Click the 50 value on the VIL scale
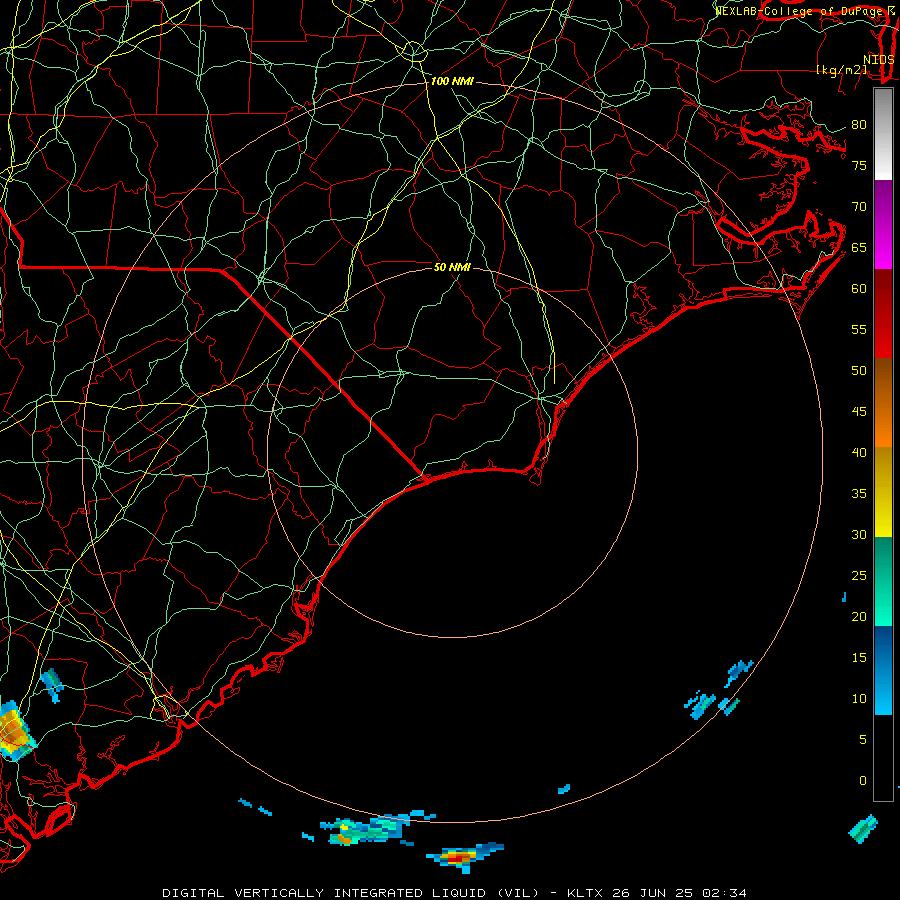Viewport: 900px width, 900px height. [859, 370]
